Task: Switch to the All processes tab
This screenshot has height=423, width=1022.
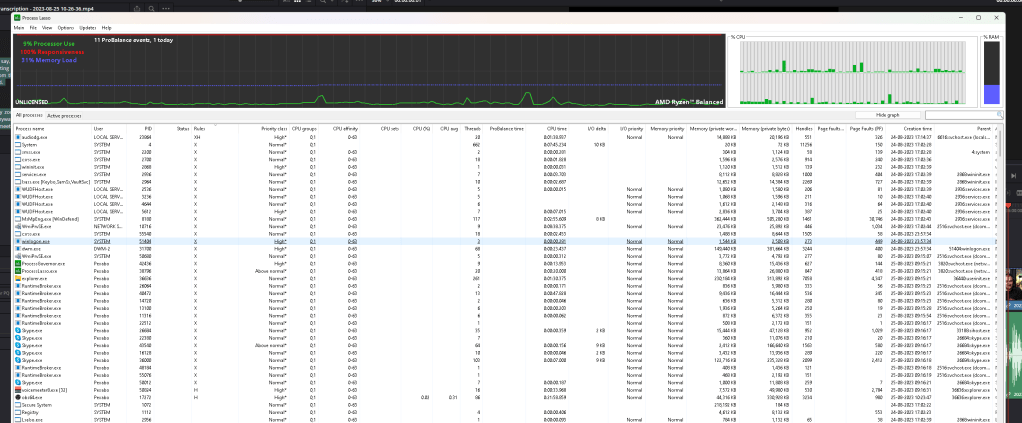Action: [x=29, y=115]
